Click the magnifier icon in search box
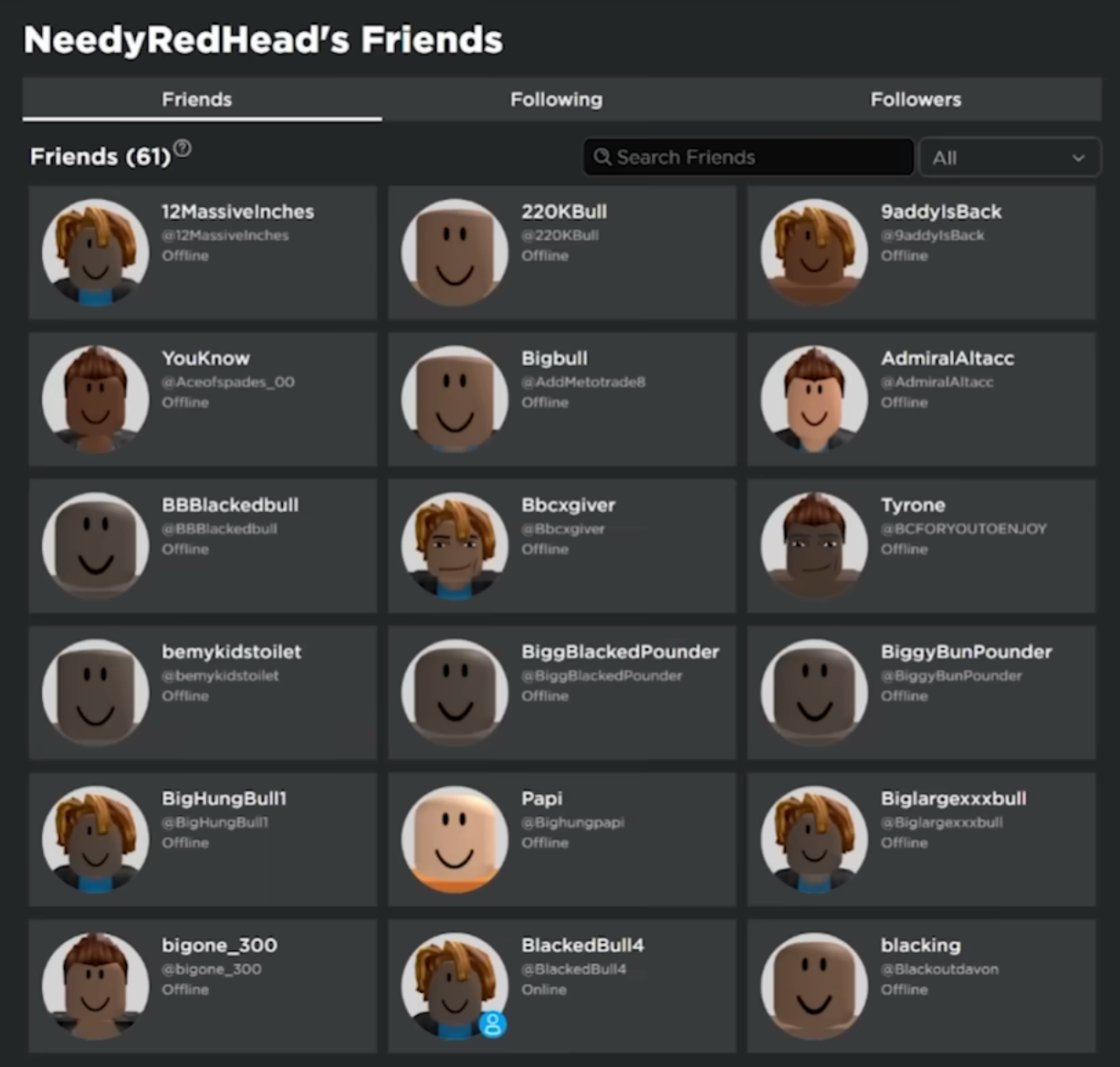 (602, 157)
